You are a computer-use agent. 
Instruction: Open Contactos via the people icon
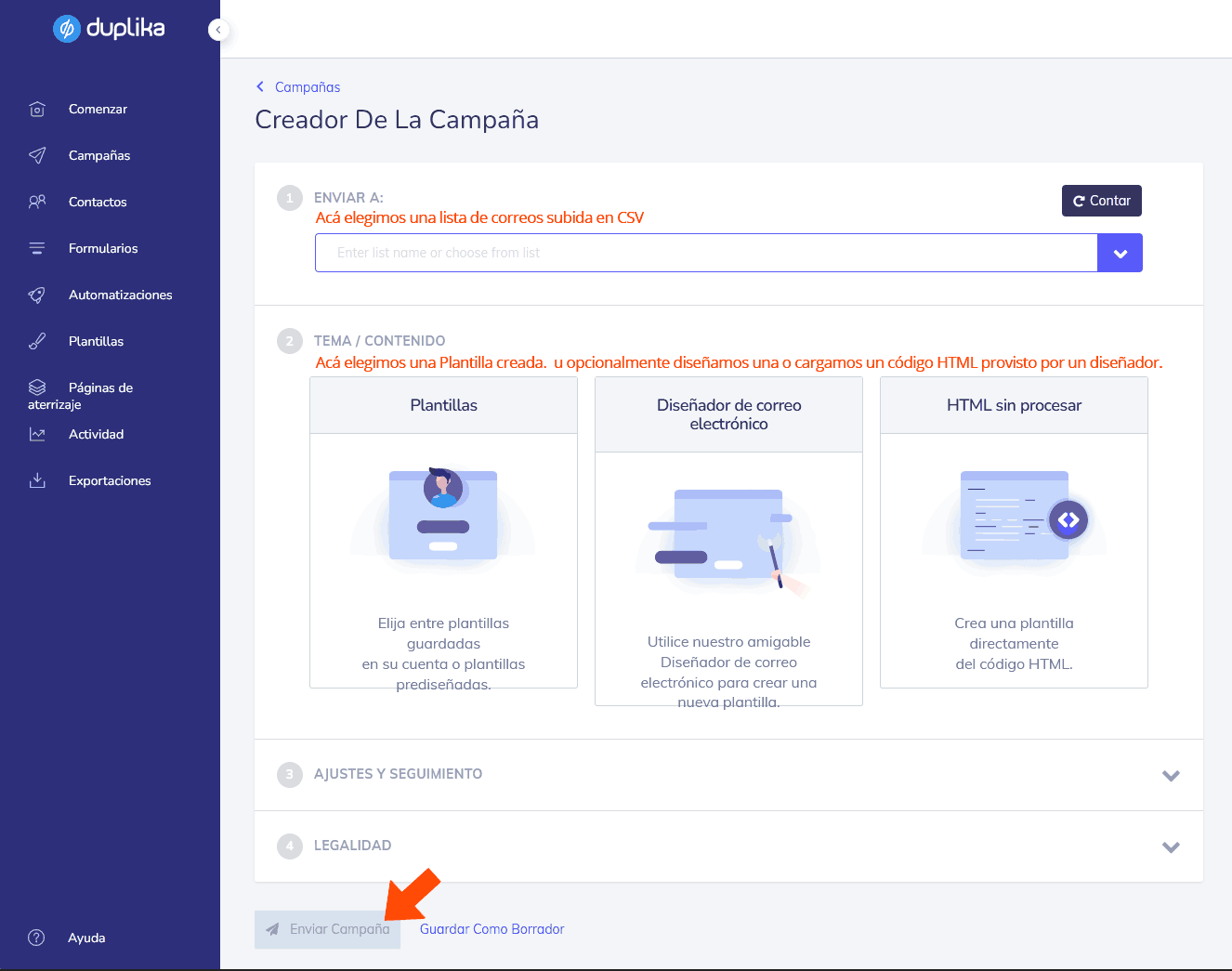[35, 202]
